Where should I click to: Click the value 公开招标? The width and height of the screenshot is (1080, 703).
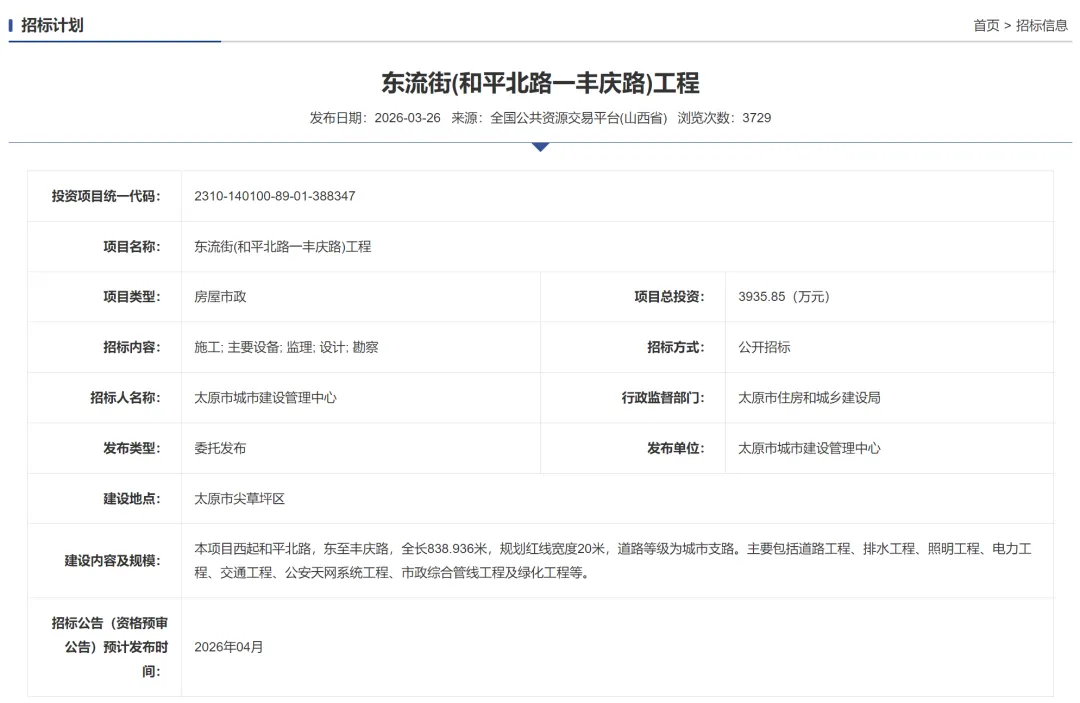tap(765, 347)
